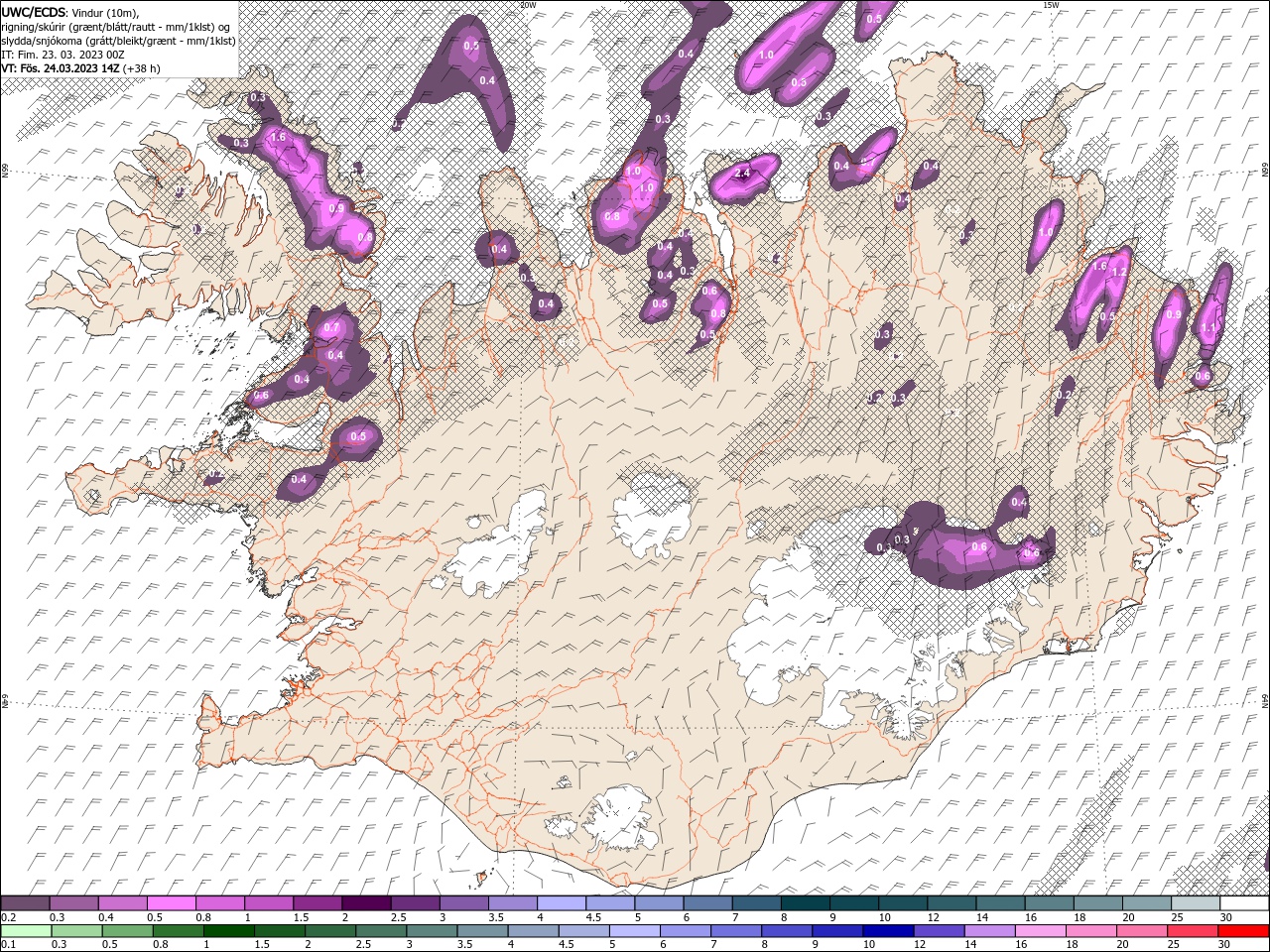Select the rain scale swatch labeled 4
Viewport: 1270px width, 952px height.
coord(533,931)
